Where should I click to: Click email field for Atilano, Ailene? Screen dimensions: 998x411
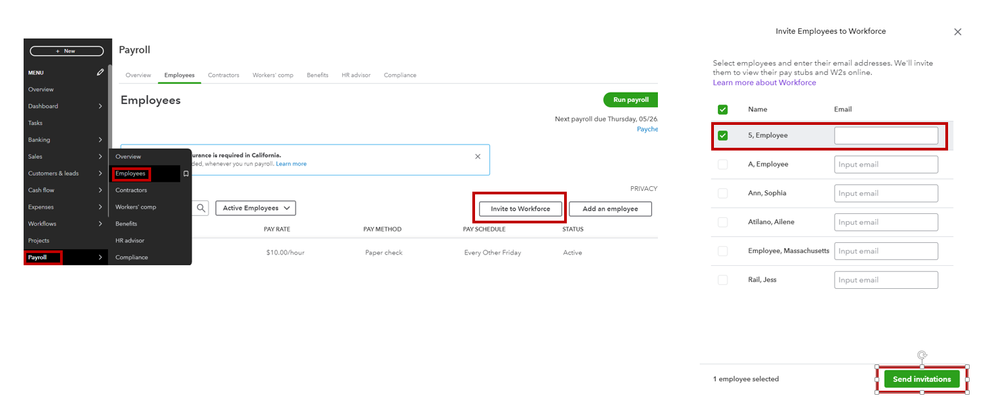click(x=886, y=222)
